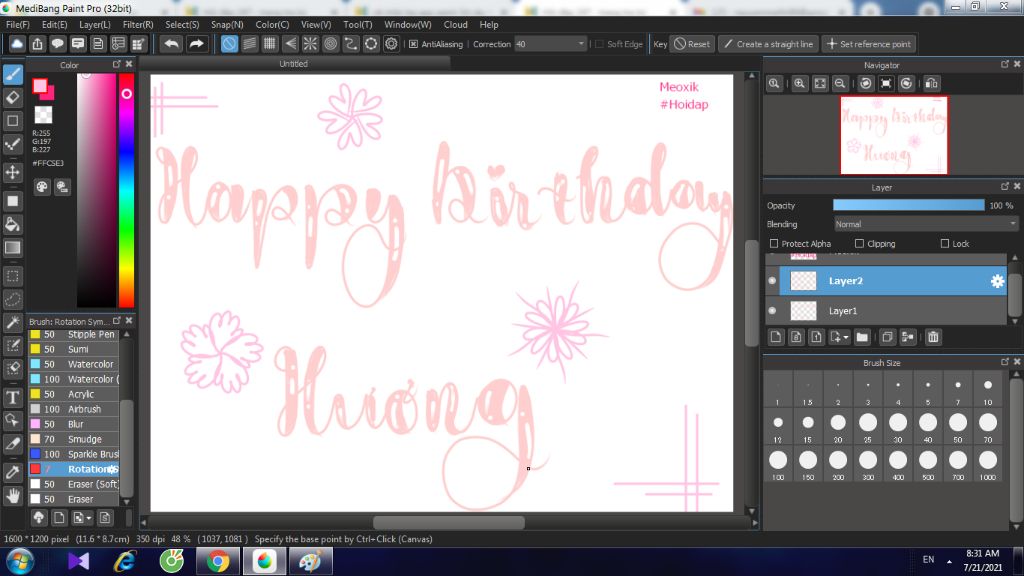Select the Text tool

tap(13, 397)
